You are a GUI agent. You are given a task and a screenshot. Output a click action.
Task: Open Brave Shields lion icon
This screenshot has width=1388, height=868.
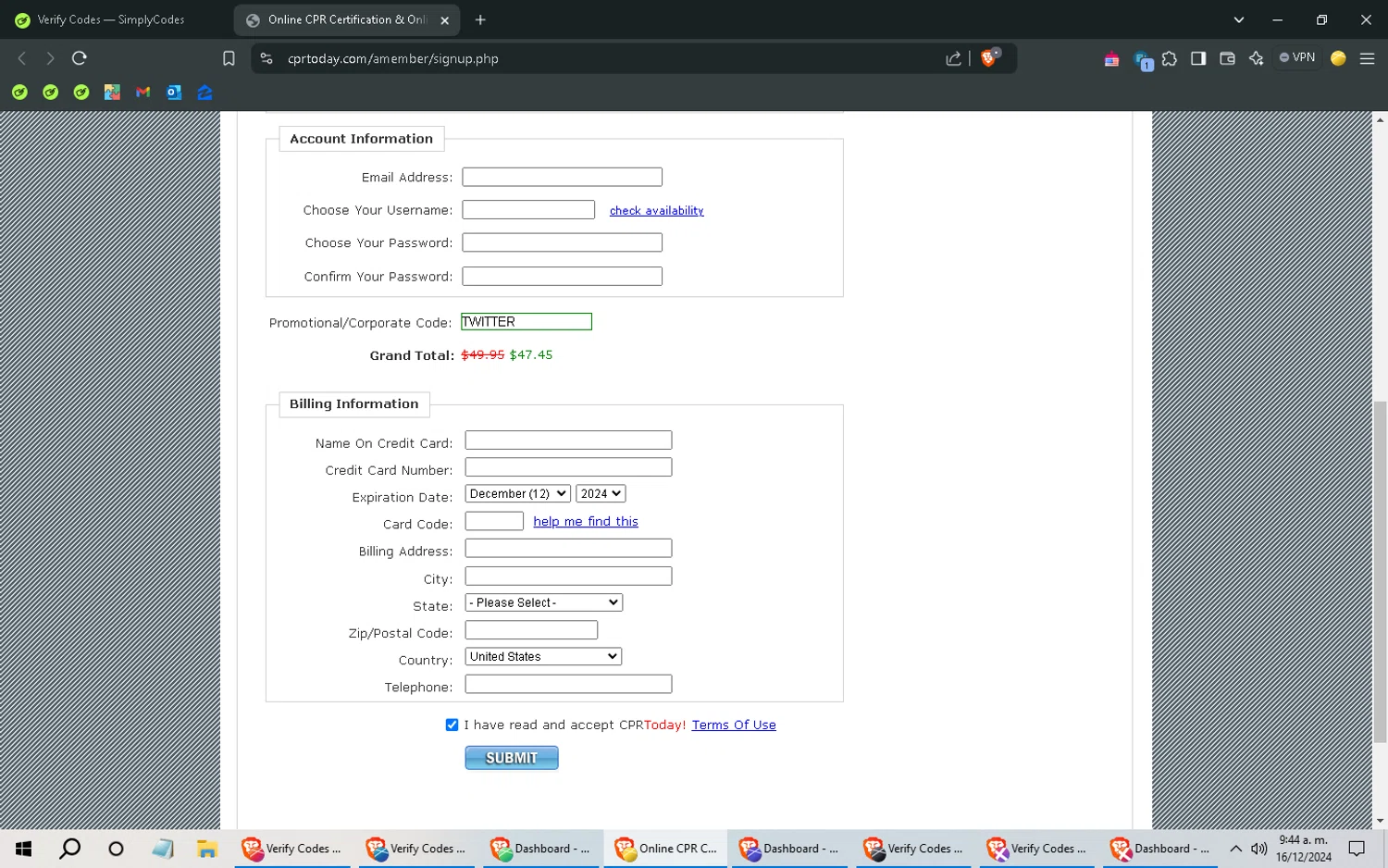coord(989,57)
